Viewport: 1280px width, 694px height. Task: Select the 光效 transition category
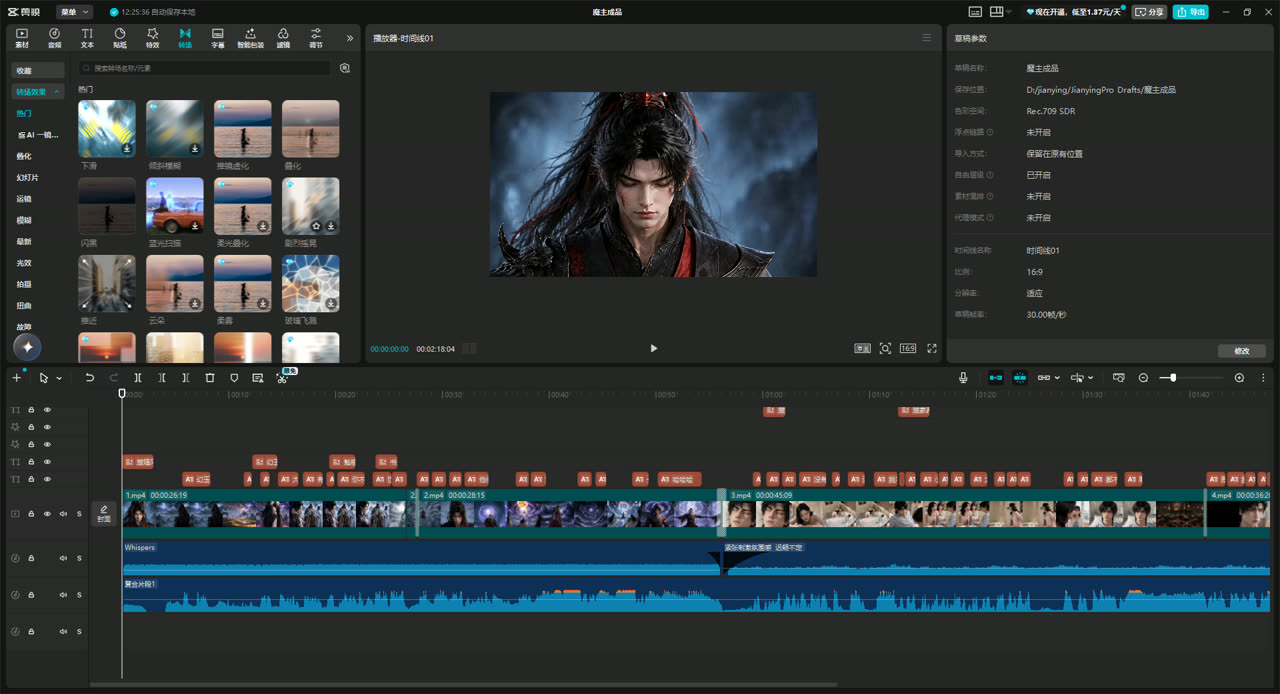coord(24,263)
